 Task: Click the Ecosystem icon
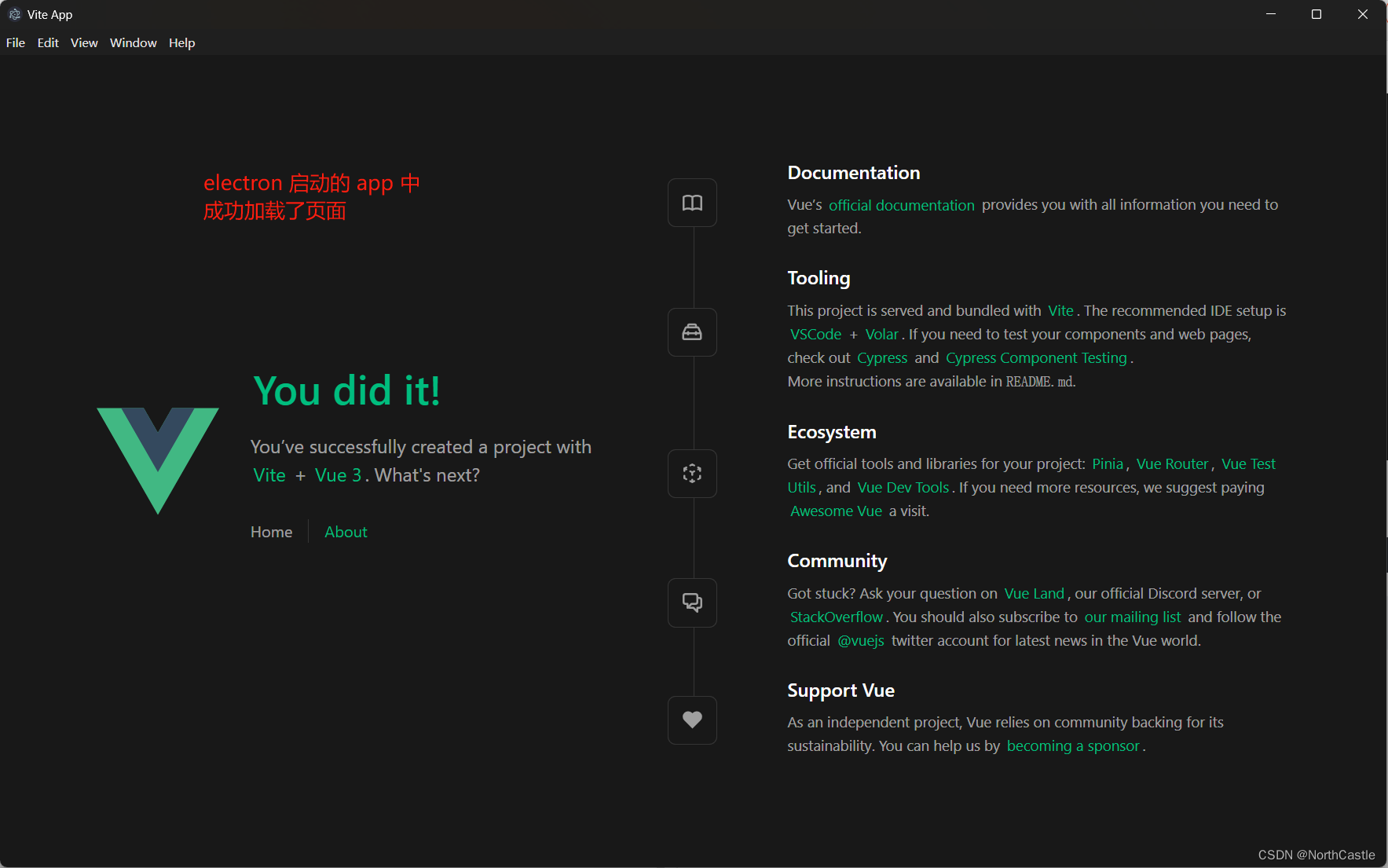[x=692, y=474]
